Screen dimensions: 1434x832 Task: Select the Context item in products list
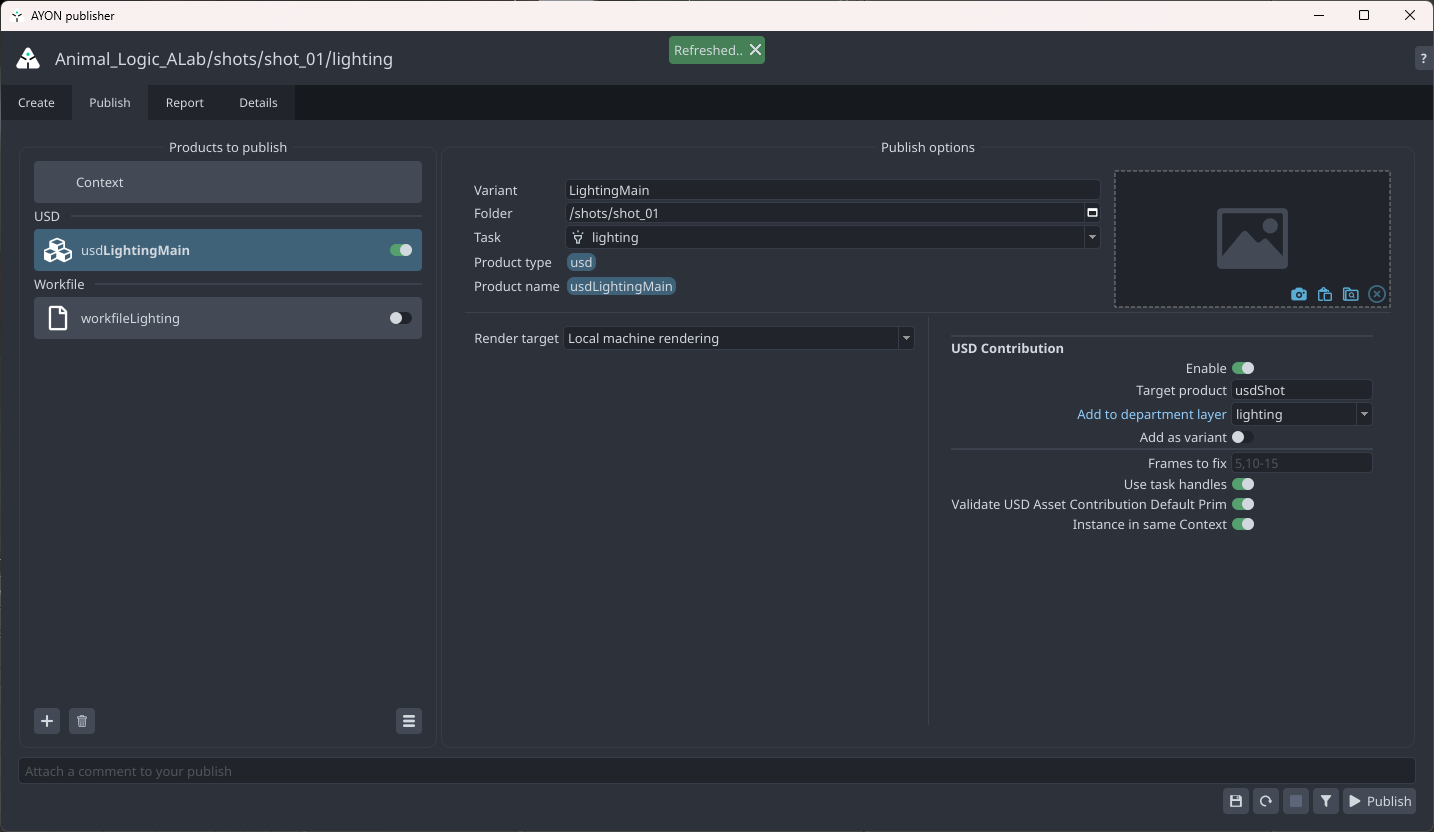pos(228,183)
